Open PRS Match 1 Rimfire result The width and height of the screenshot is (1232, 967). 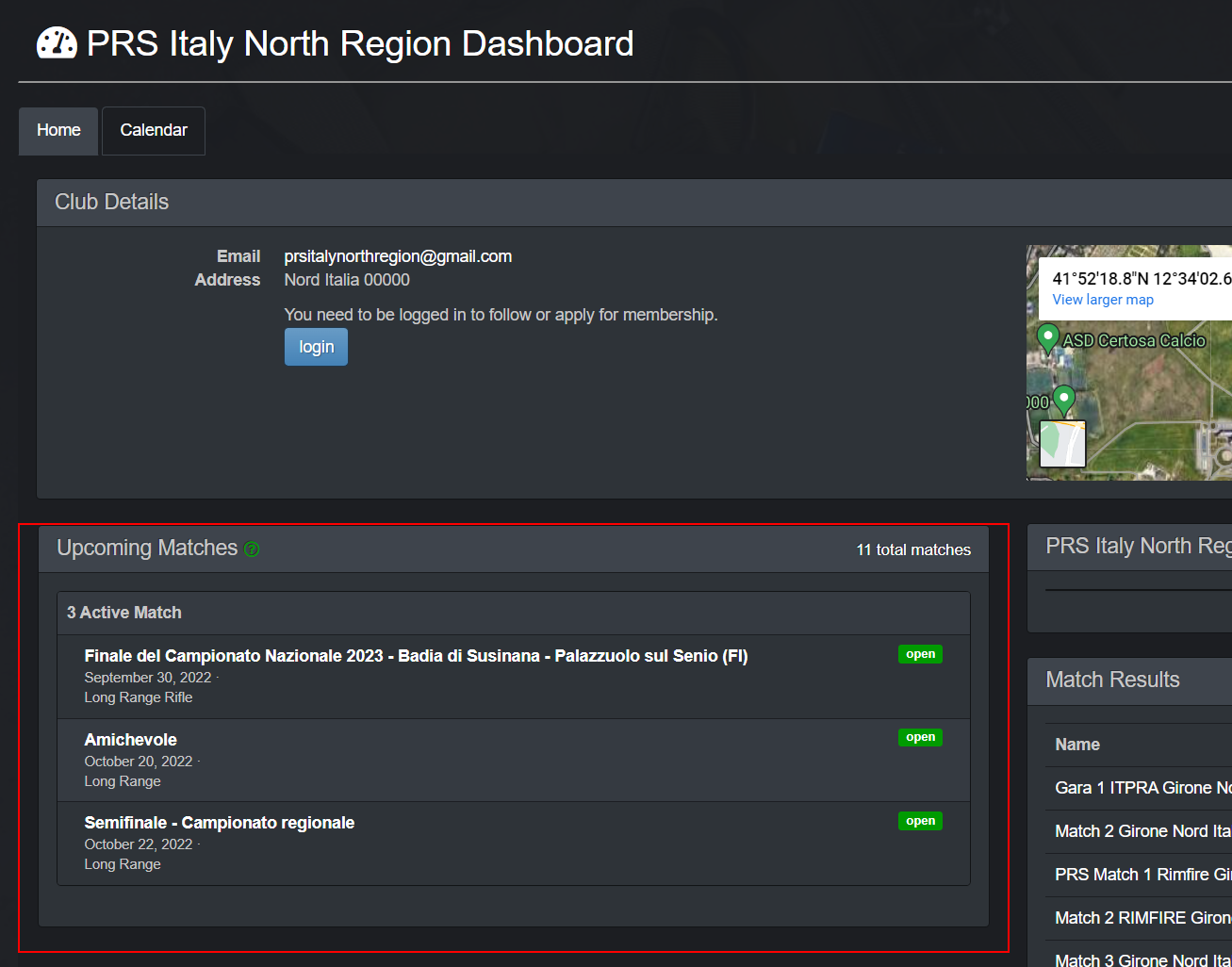tap(1142, 875)
